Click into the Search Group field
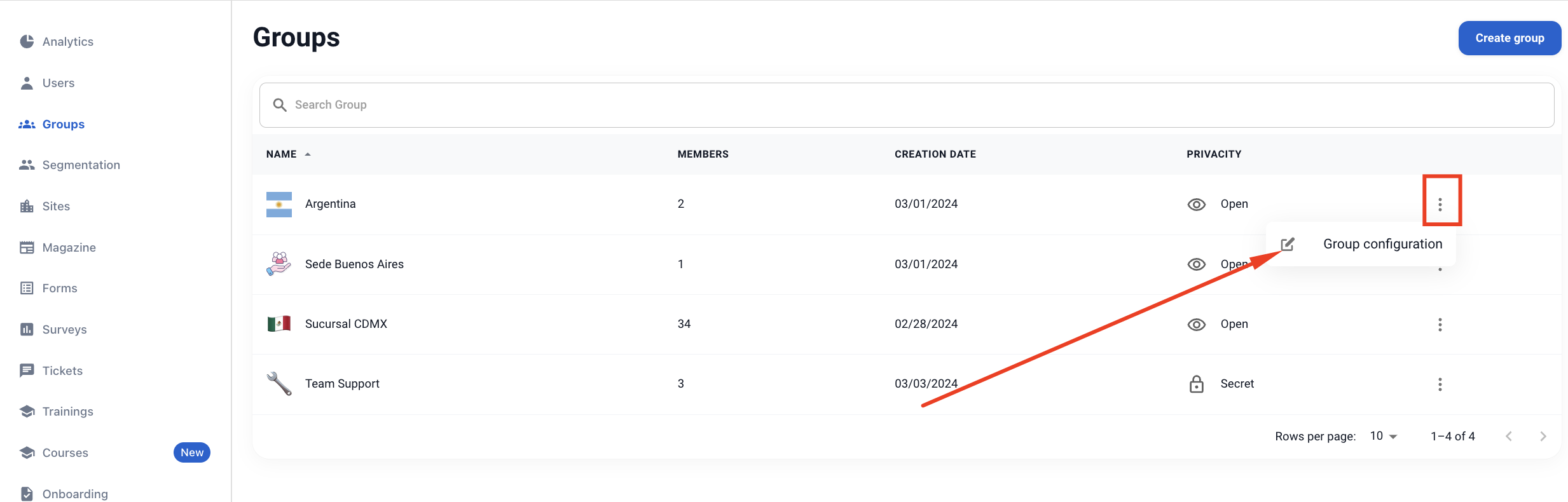The width and height of the screenshot is (1568, 502). 909,105
